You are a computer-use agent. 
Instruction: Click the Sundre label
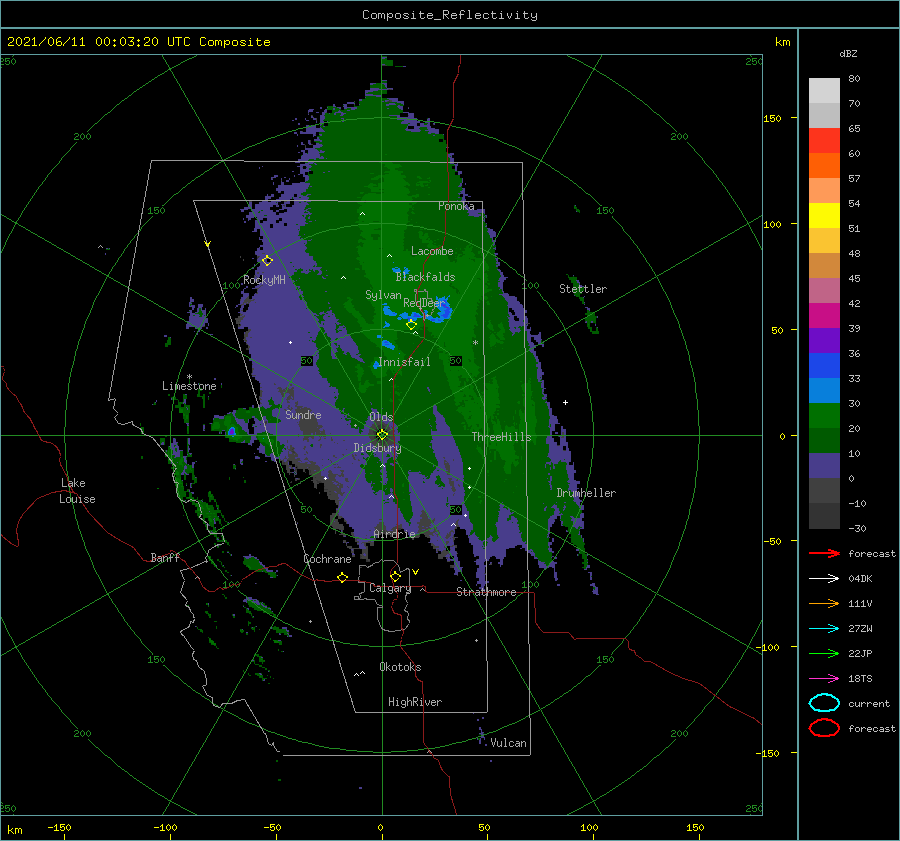(x=303, y=414)
